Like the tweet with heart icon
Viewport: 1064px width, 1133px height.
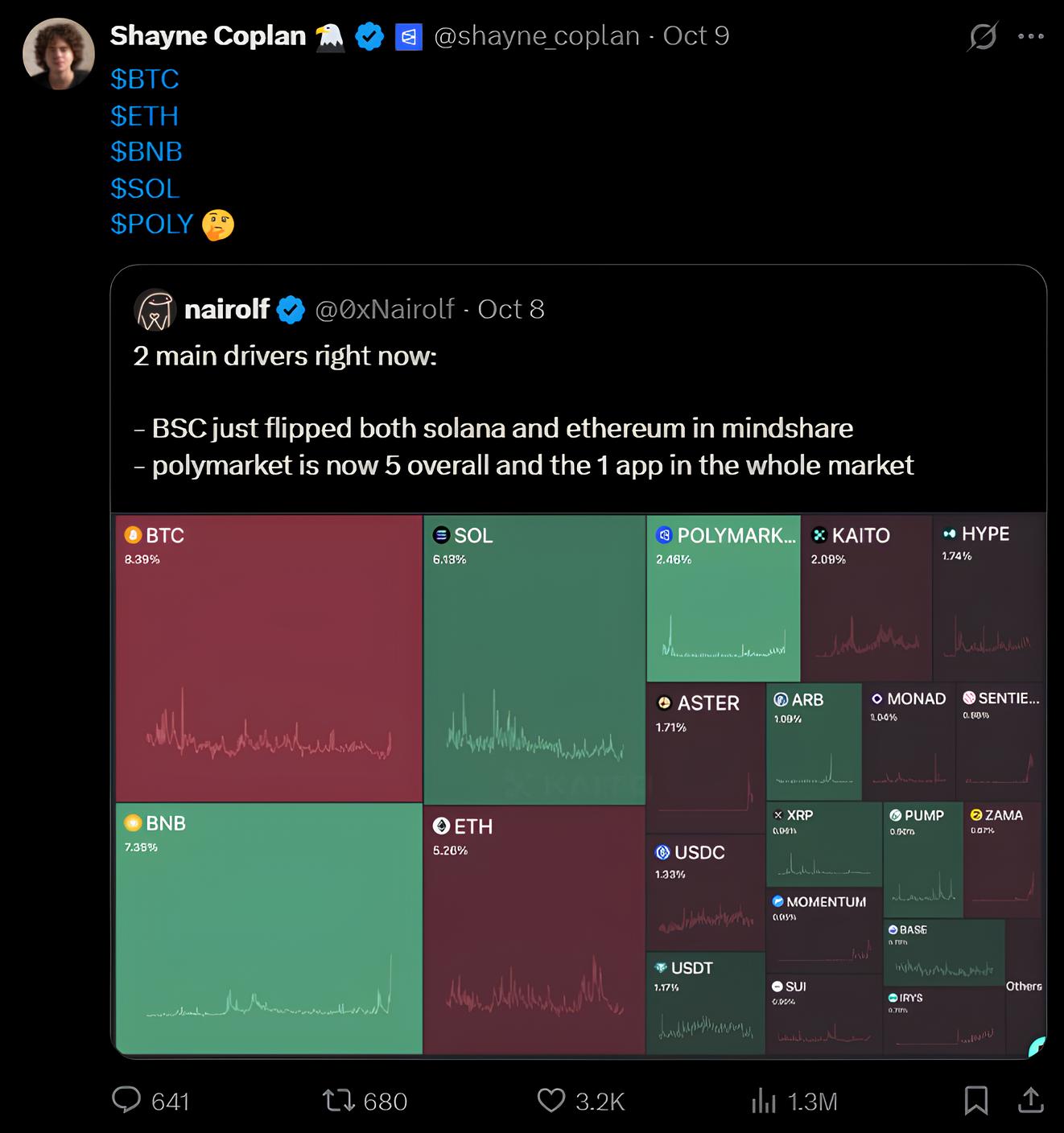point(551,1100)
